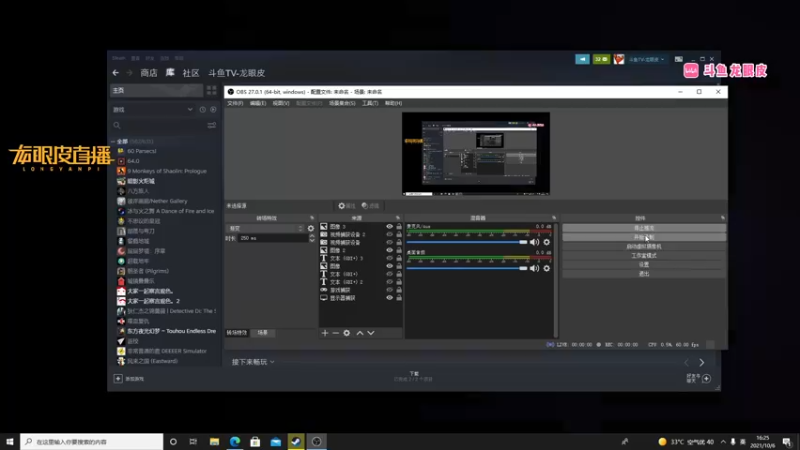Add a new source with plus icon
The image size is (800, 450).
[x=325, y=333]
